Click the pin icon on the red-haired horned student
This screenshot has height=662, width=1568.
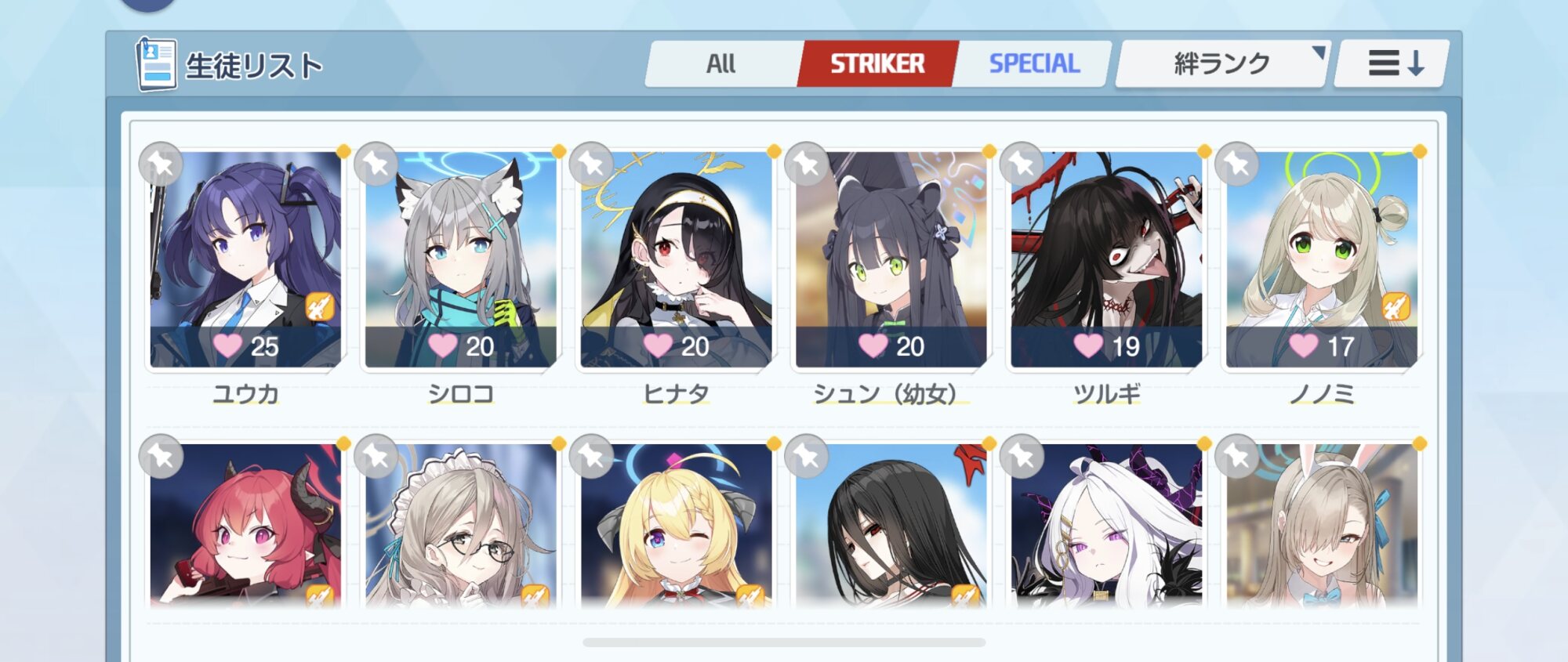(161, 456)
